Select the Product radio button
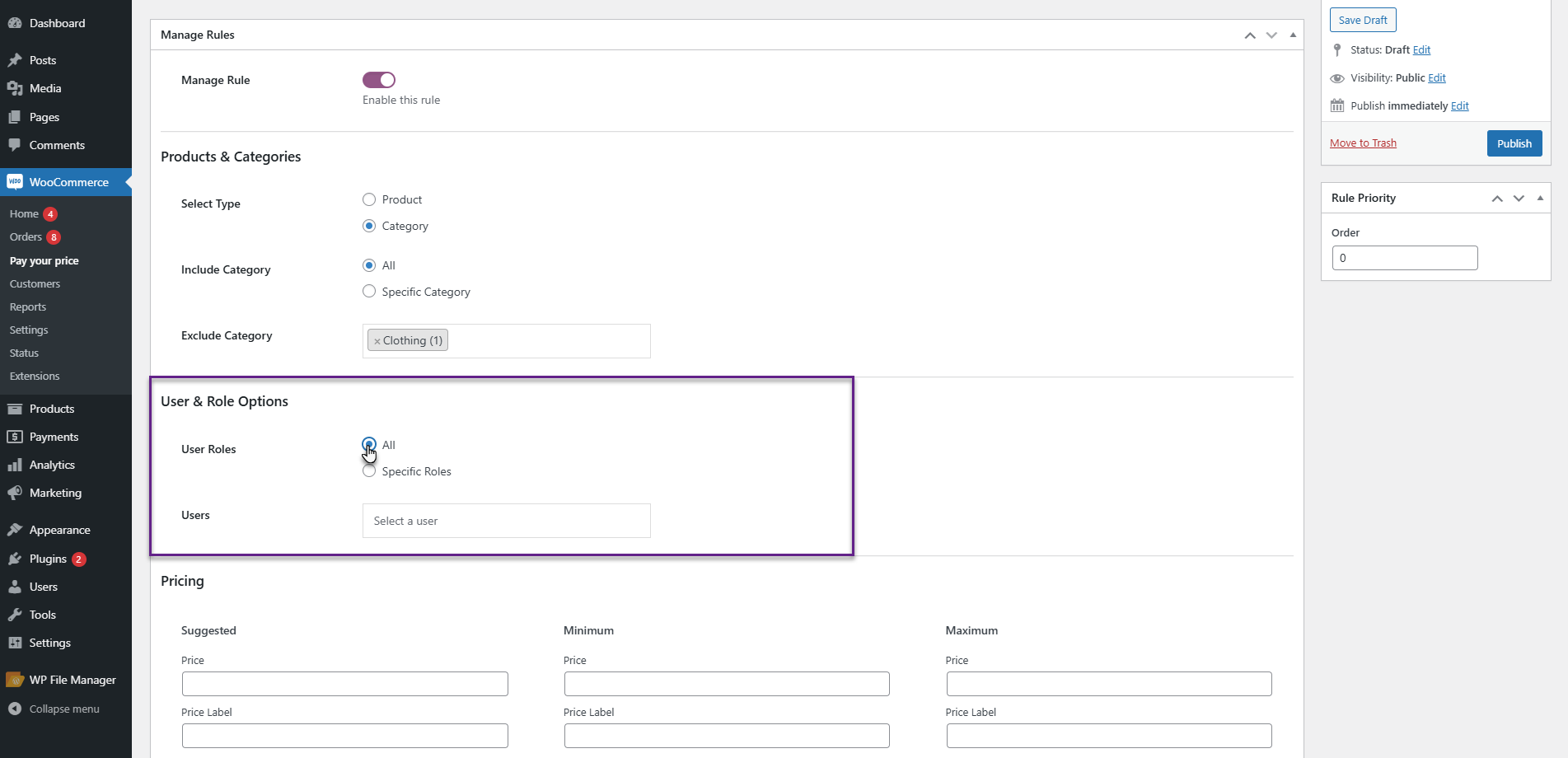The height and width of the screenshot is (758, 1568). (369, 199)
